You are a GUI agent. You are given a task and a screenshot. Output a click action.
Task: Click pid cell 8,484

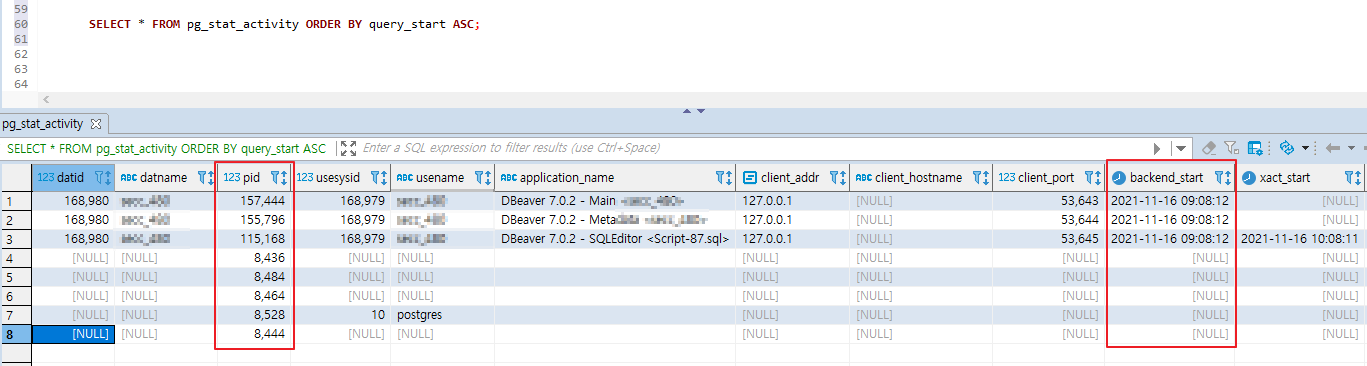pos(255,277)
